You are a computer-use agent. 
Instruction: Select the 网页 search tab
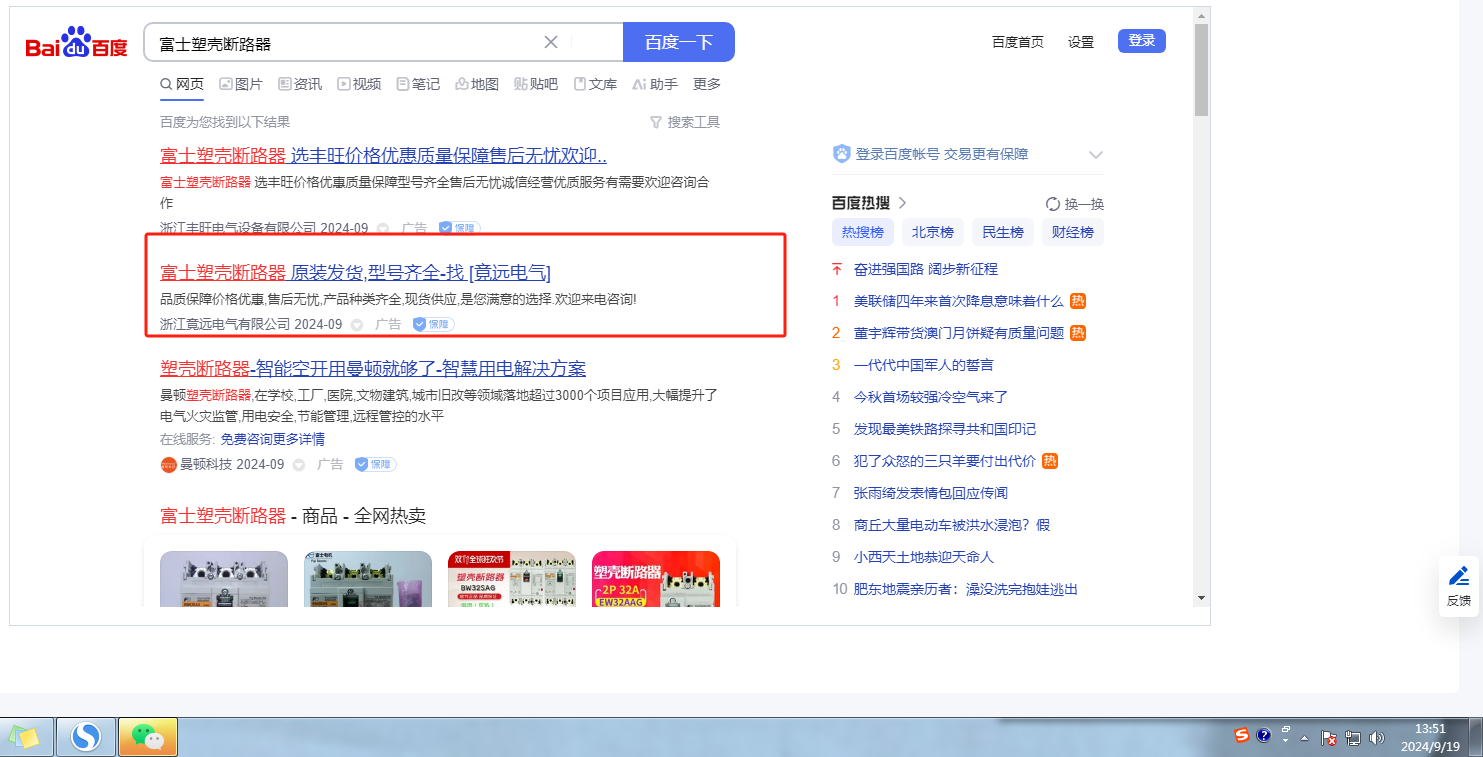182,84
